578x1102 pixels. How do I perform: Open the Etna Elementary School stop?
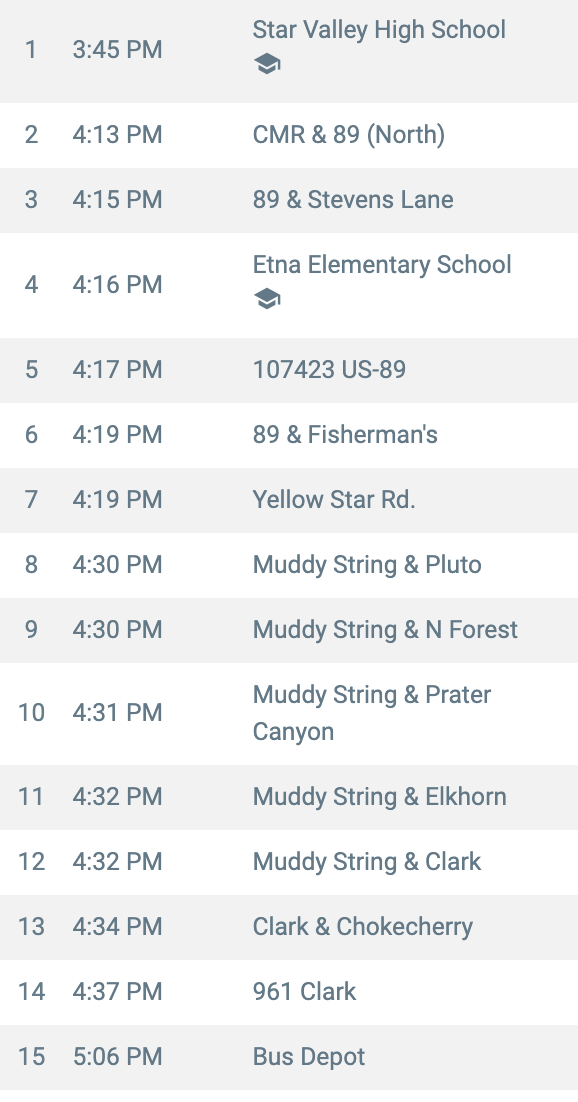[x=289, y=285]
